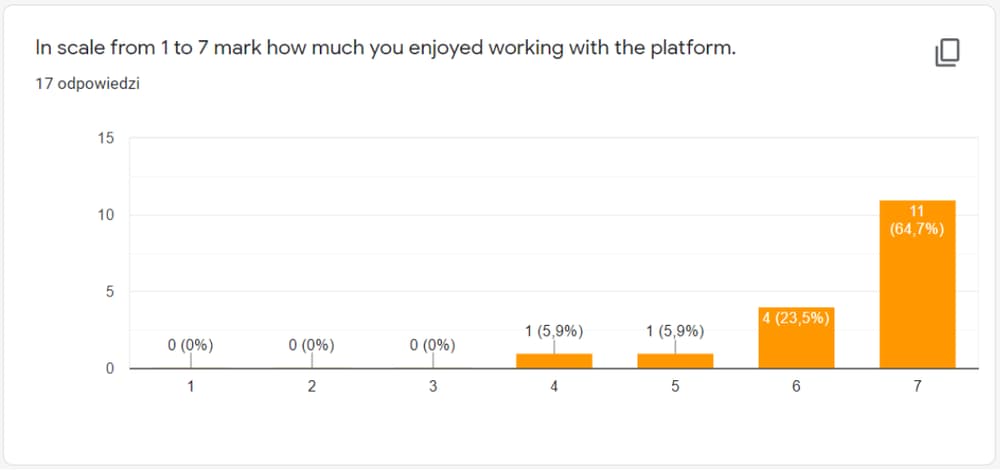Click the copy chart icon
Viewport: 1000px width, 471px height.
click(947, 53)
